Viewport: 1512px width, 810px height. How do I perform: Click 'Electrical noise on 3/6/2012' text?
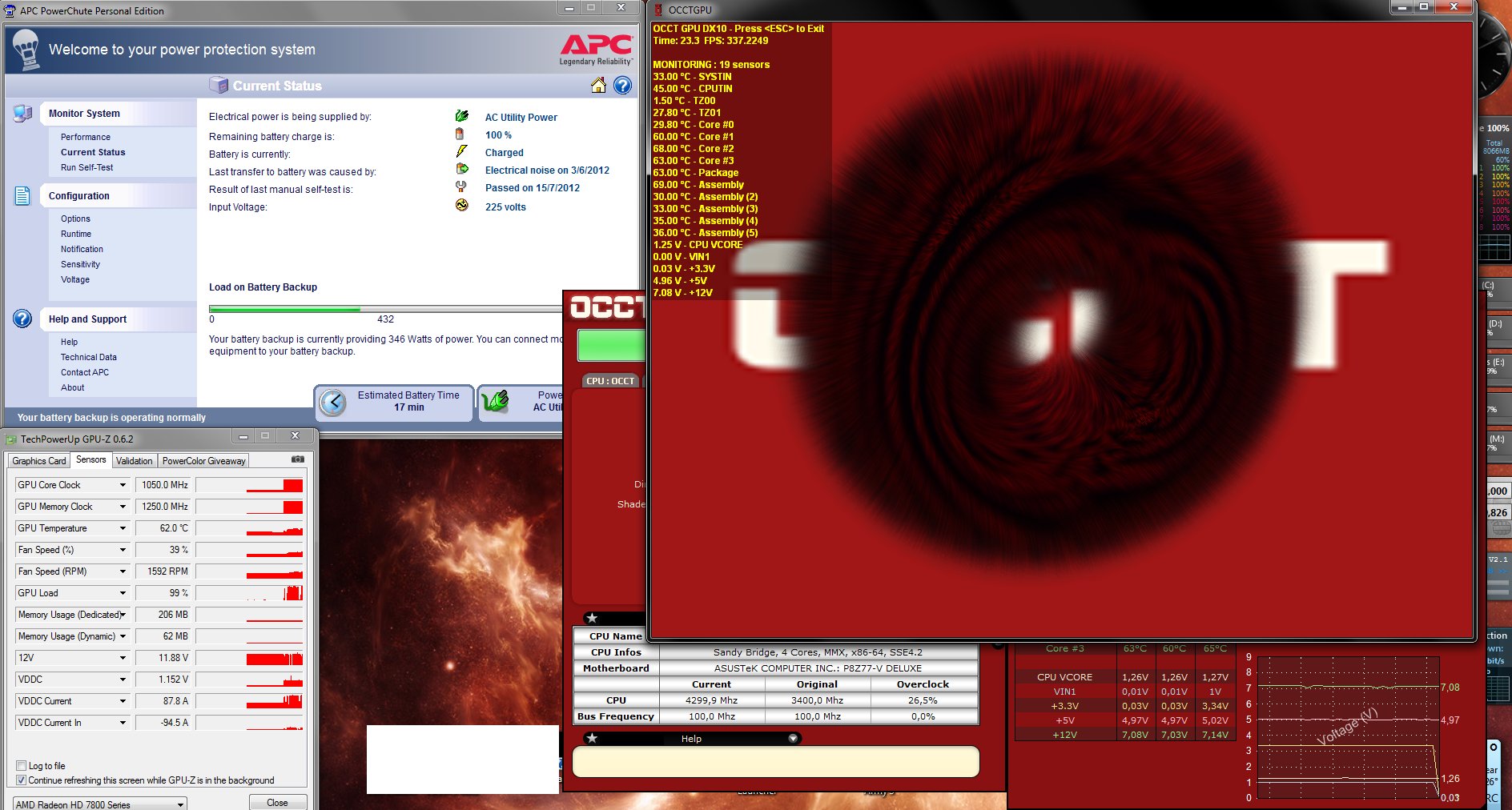tap(547, 170)
